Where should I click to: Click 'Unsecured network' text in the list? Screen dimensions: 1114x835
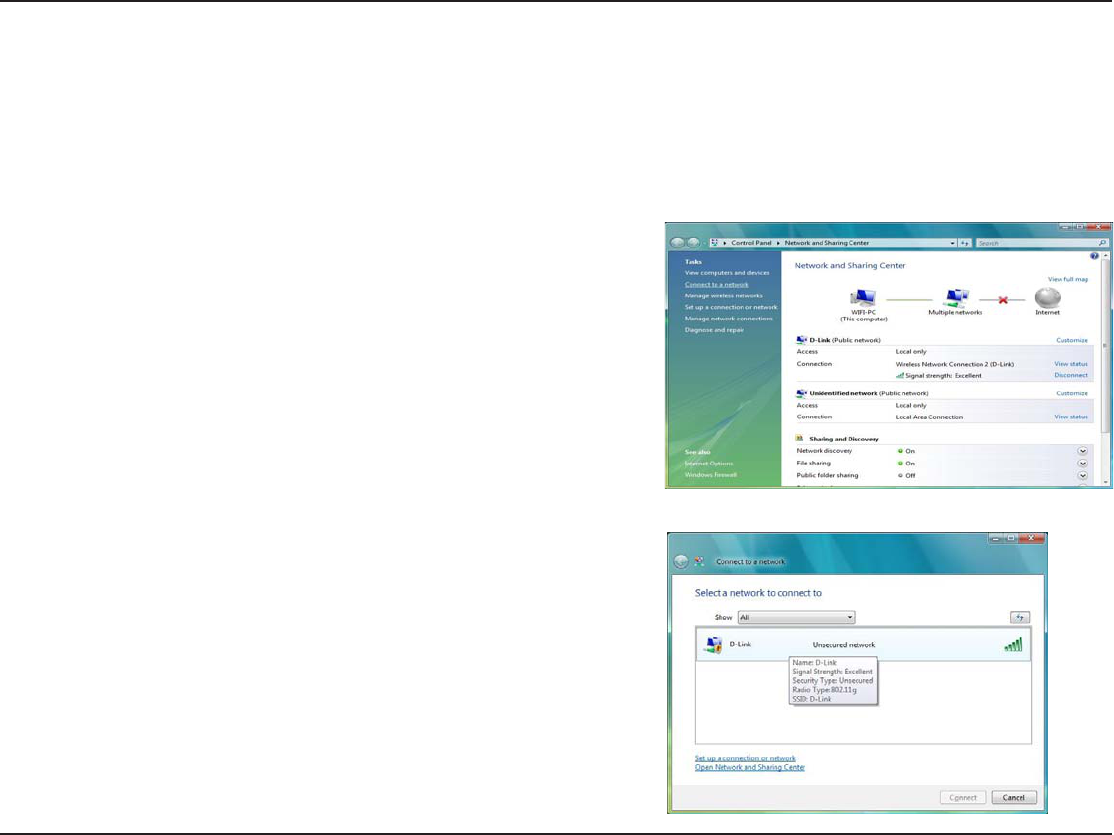click(x=843, y=645)
